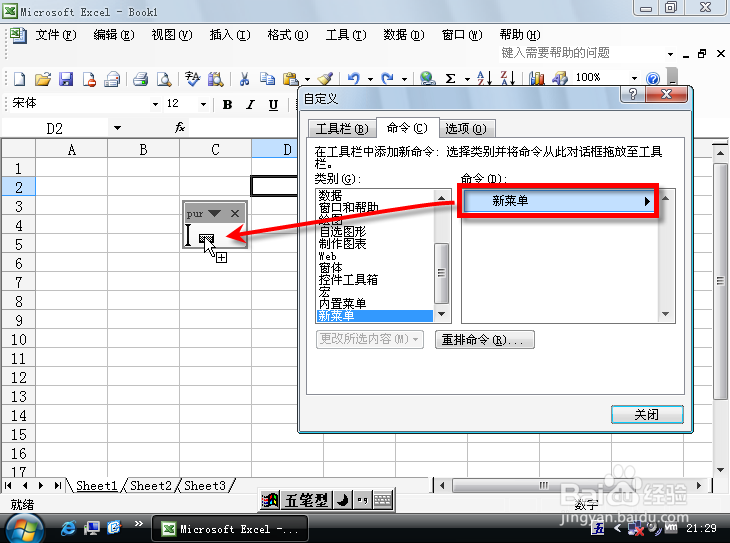This screenshot has height=543, width=730.
Task: Toggle the Drawing toolbar icon
Action: click(x=560, y=78)
